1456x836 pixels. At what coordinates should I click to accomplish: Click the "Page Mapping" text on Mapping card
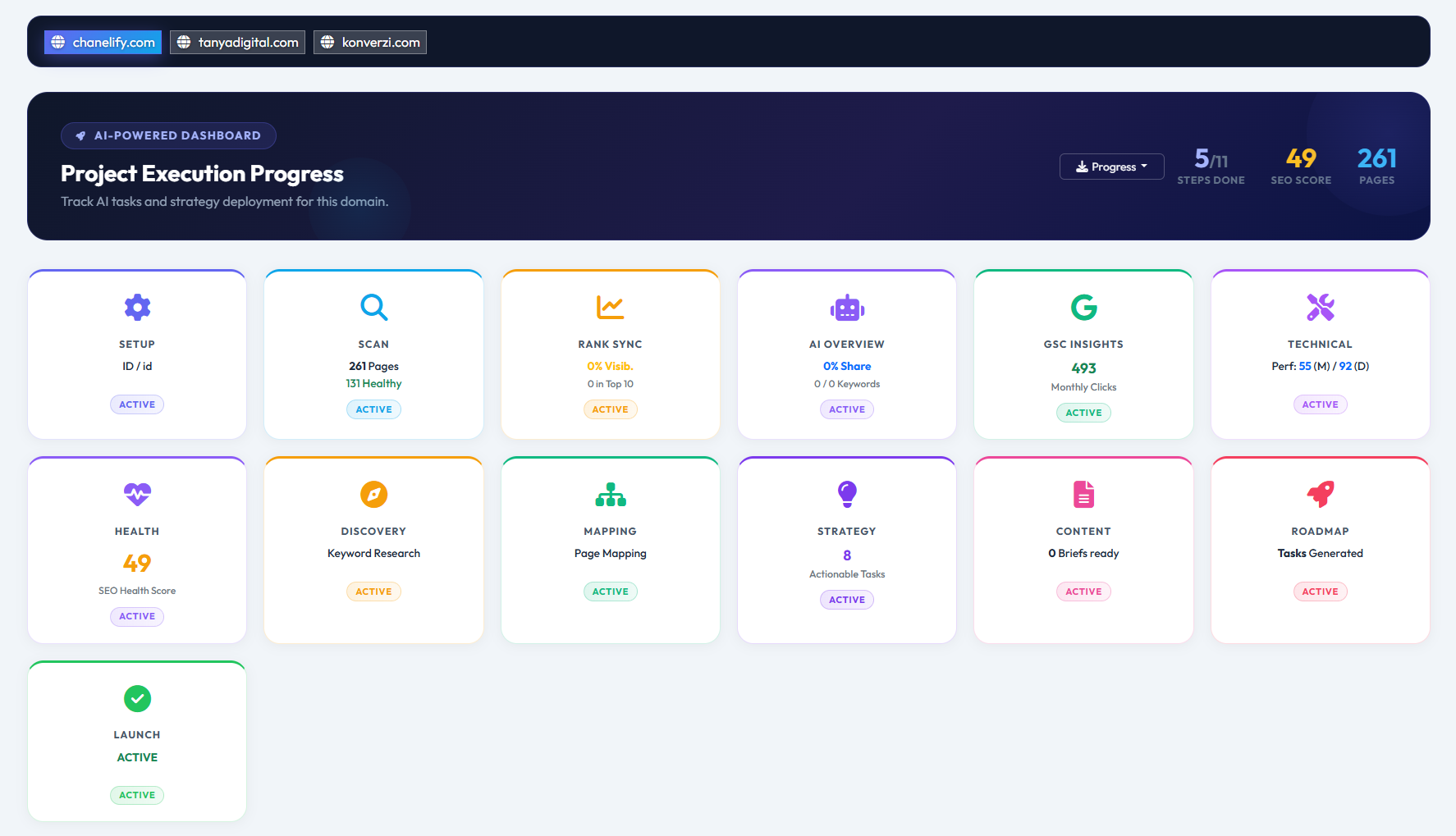610,553
